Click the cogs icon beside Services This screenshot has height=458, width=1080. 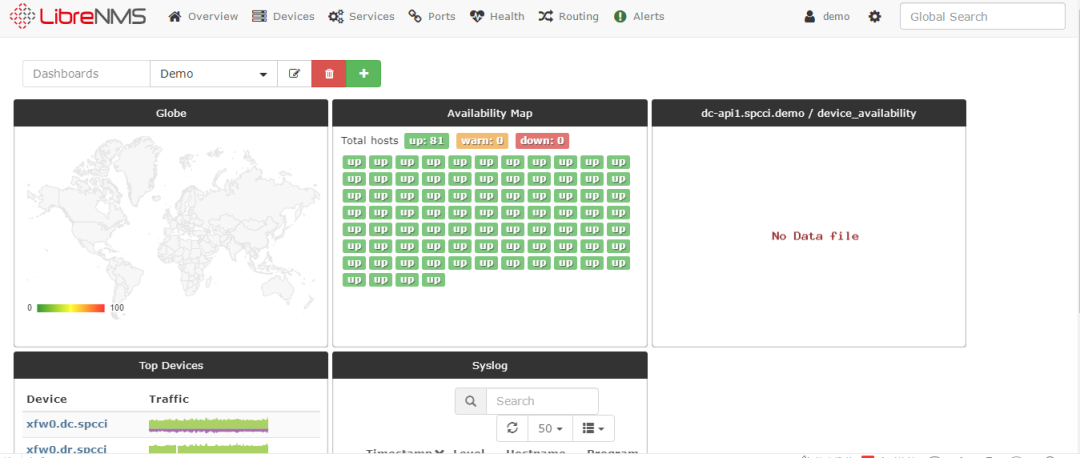click(336, 16)
